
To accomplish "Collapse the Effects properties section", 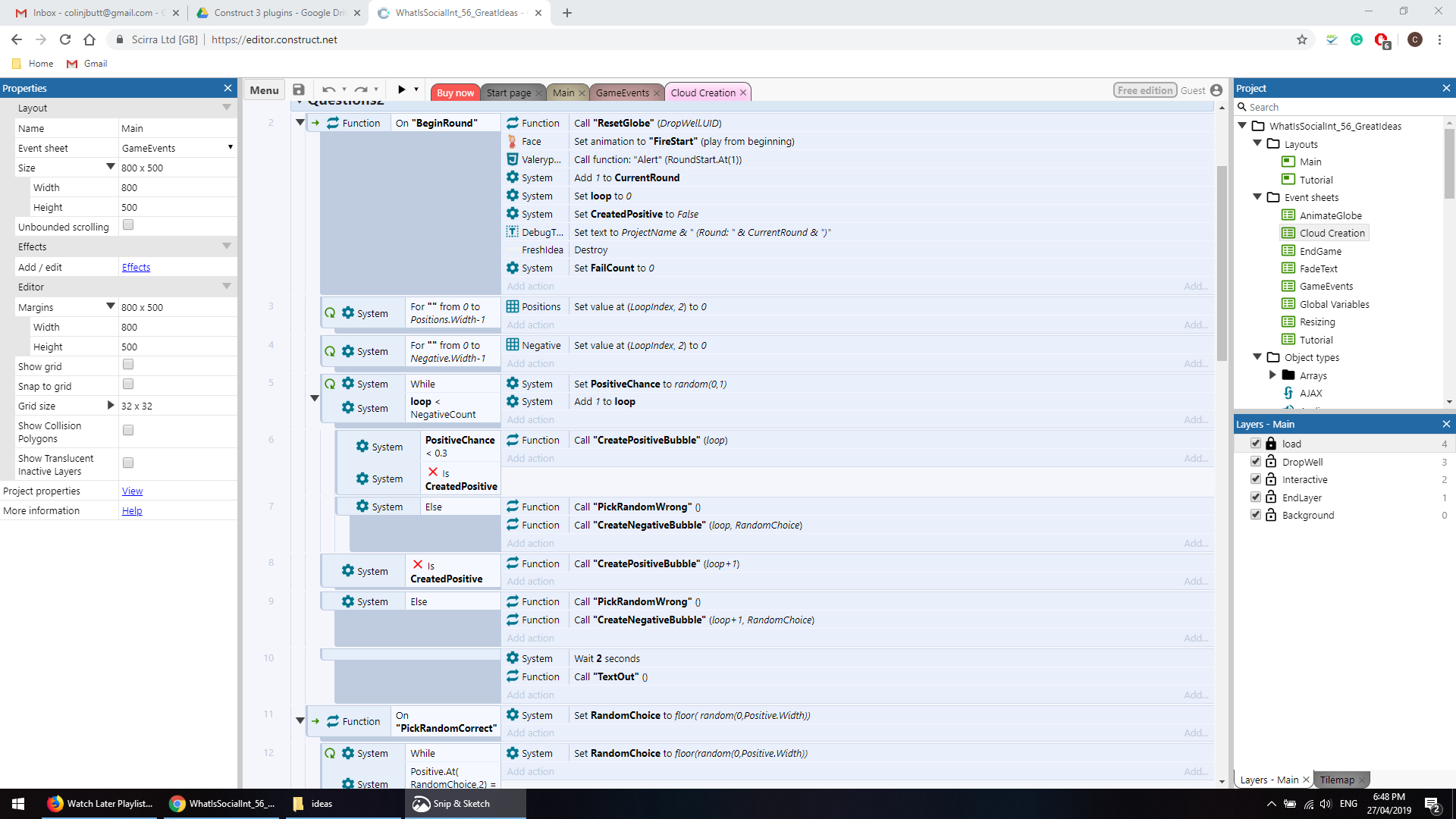I will pyautogui.click(x=227, y=246).
